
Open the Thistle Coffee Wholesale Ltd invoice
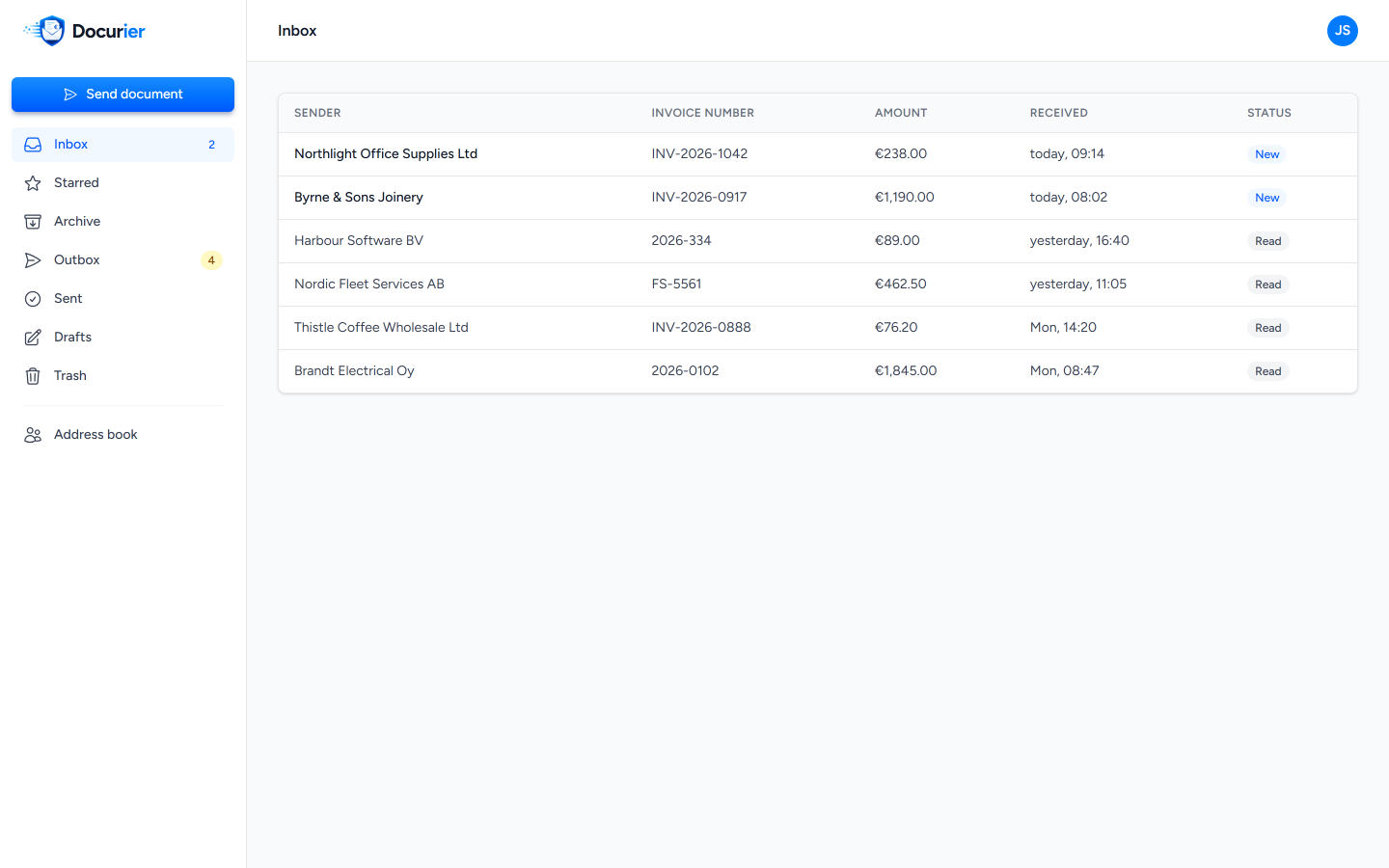pos(818,328)
